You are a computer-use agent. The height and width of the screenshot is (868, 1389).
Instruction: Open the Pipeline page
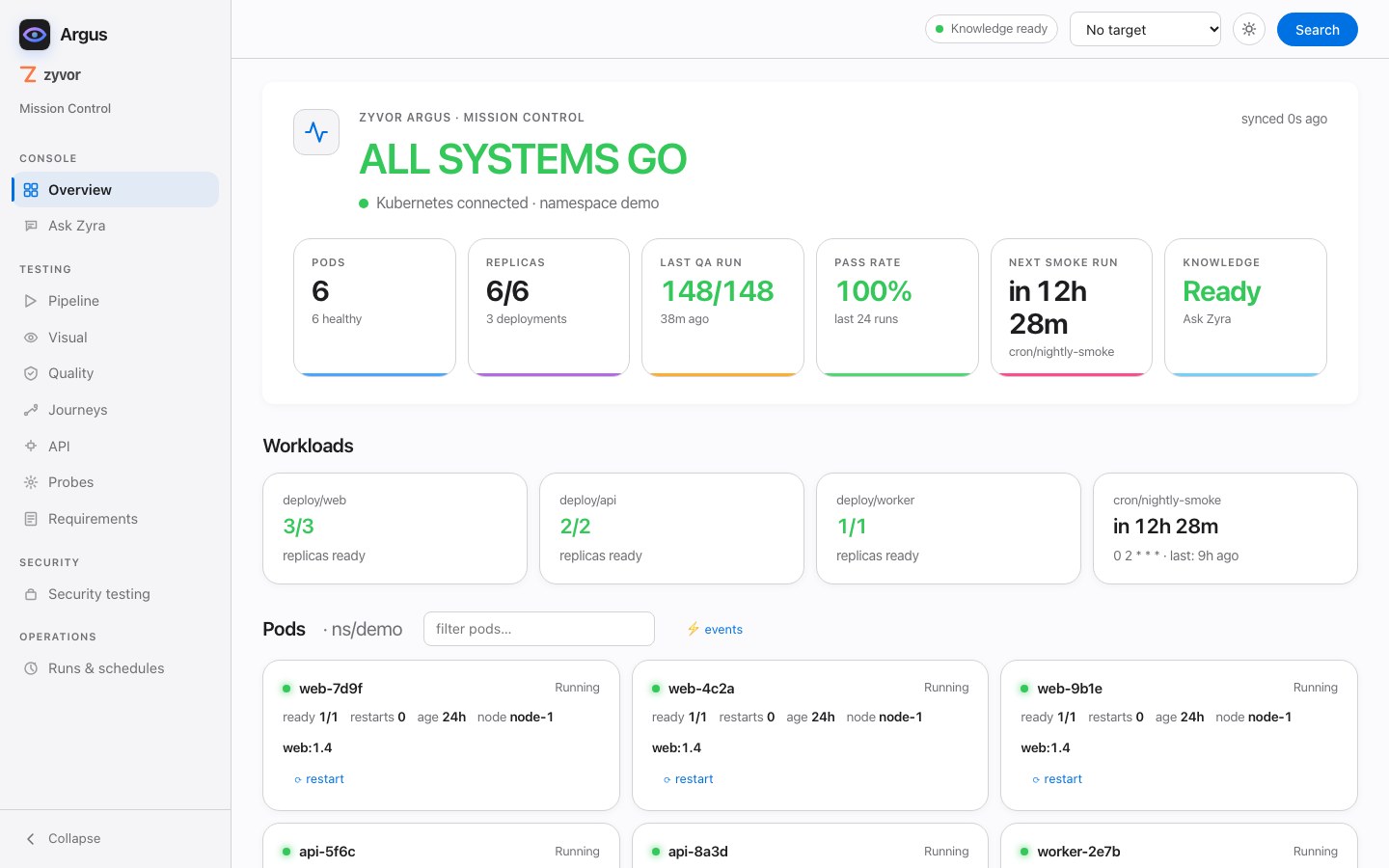pos(115,301)
